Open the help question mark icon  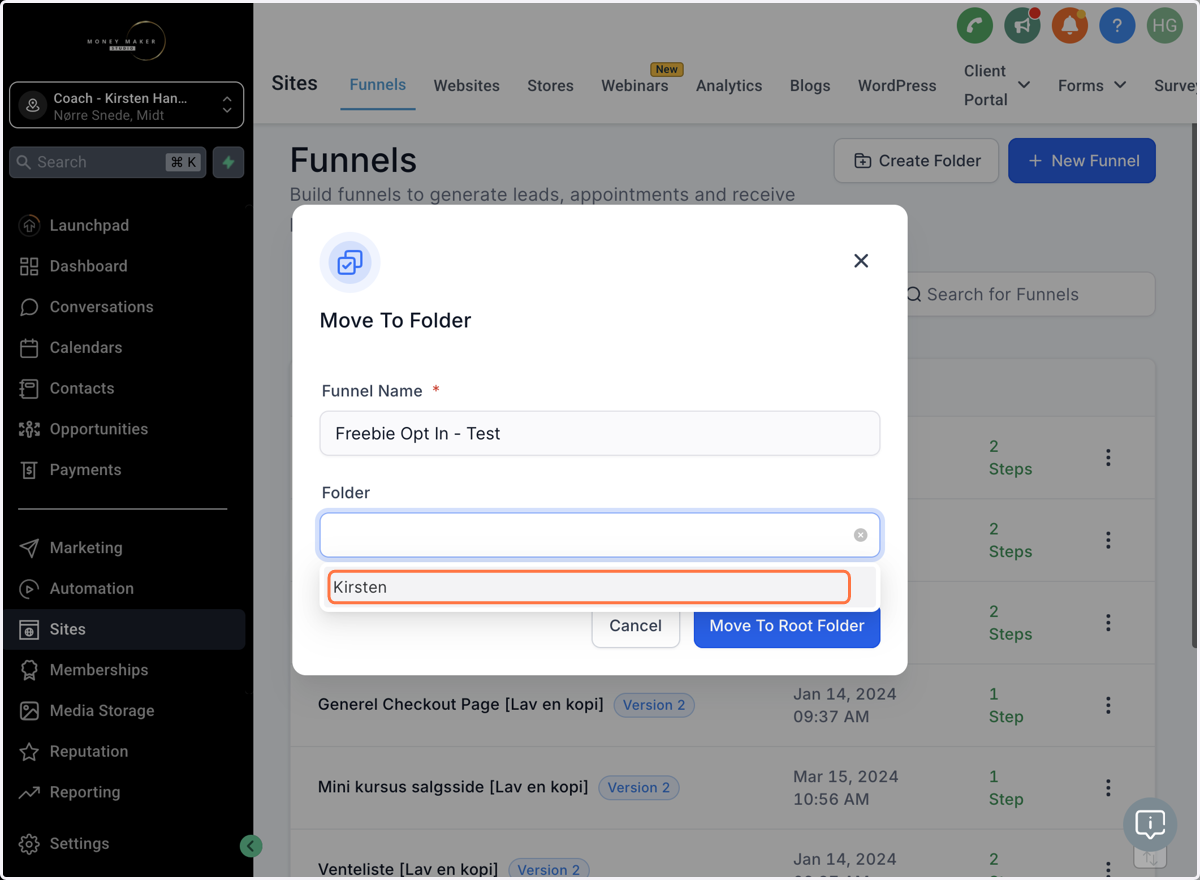click(1117, 26)
